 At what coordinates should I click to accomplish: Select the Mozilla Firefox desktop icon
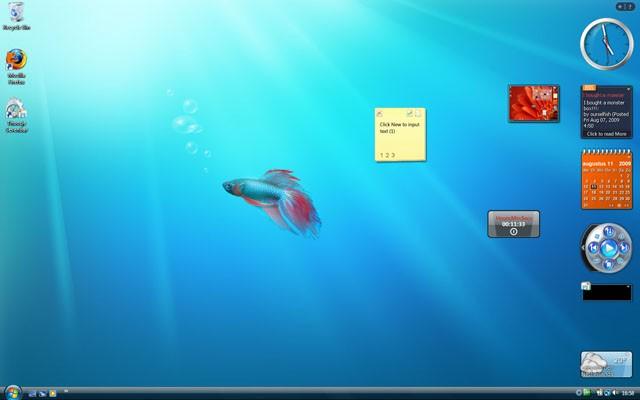(x=16, y=67)
